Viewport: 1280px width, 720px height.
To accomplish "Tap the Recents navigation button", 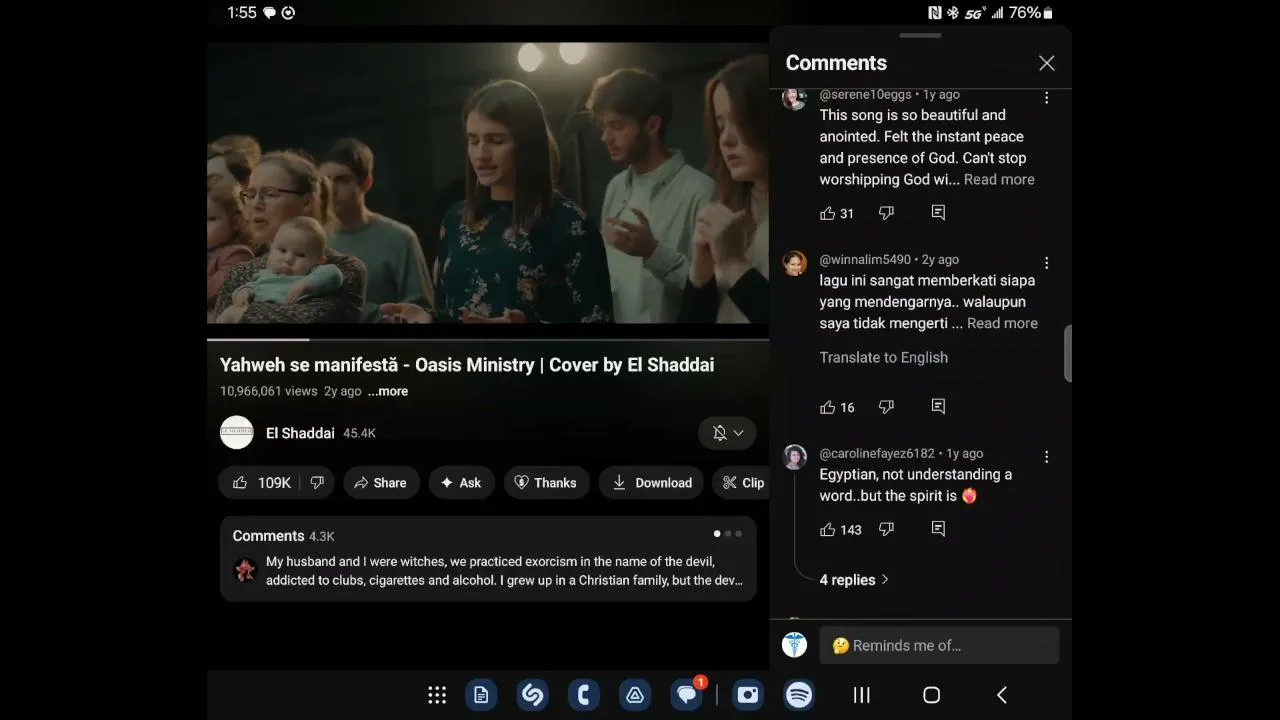I will (x=861, y=695).
